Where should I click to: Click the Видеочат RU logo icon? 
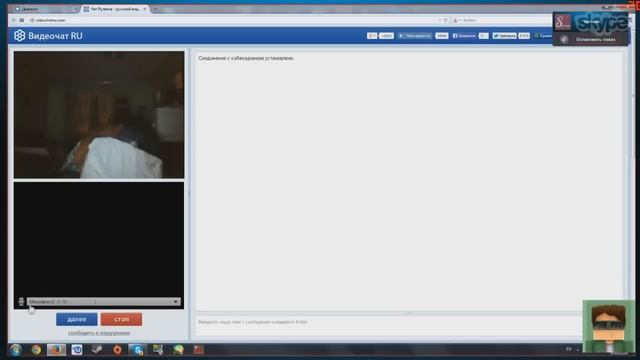19,36
